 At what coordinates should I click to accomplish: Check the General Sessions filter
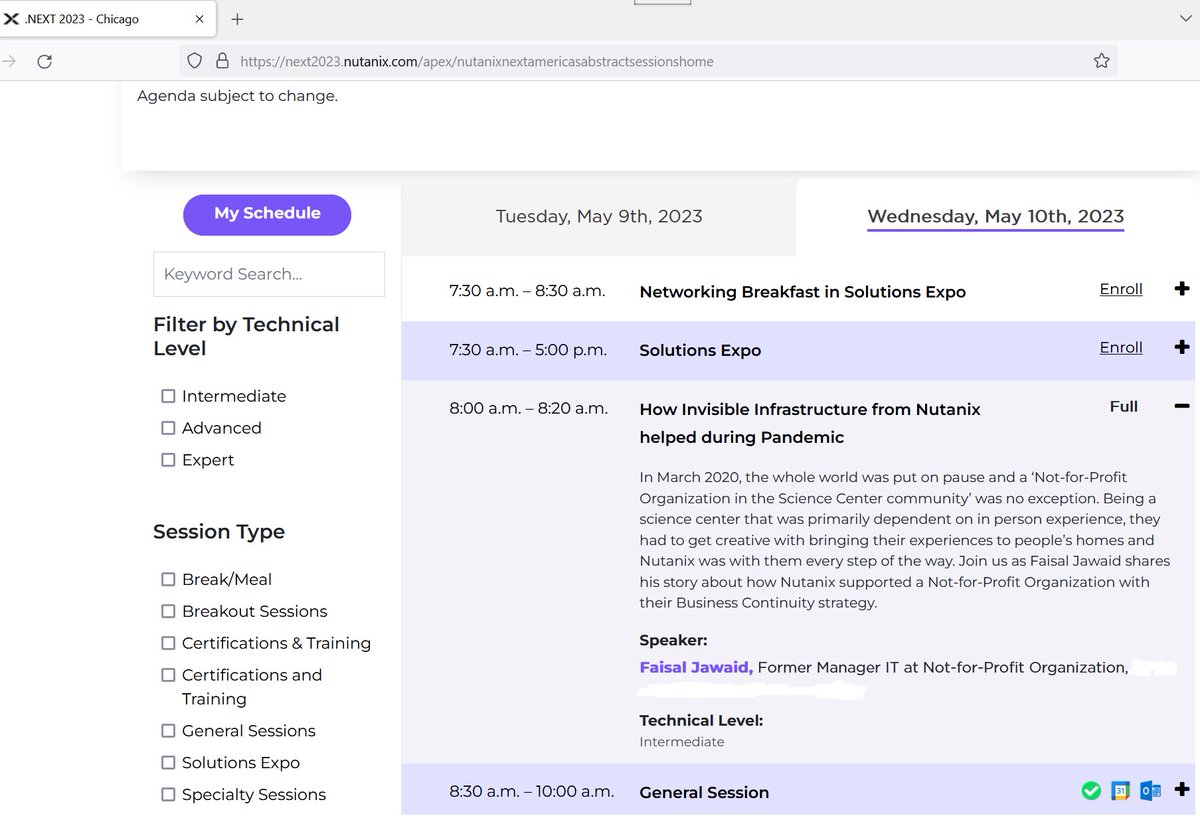tap(168, 731)
